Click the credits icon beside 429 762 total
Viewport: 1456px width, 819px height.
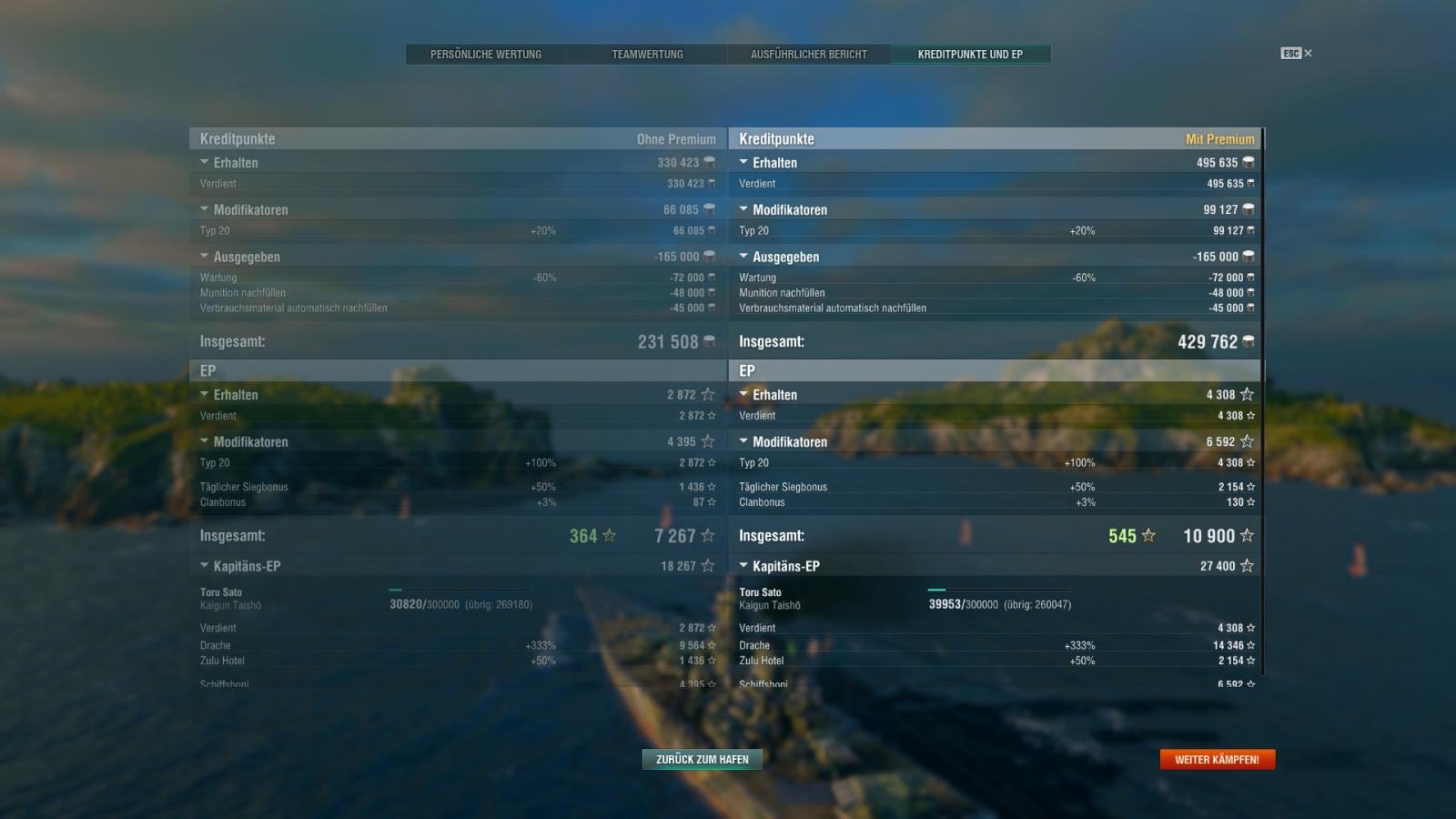coord(1249,341)
